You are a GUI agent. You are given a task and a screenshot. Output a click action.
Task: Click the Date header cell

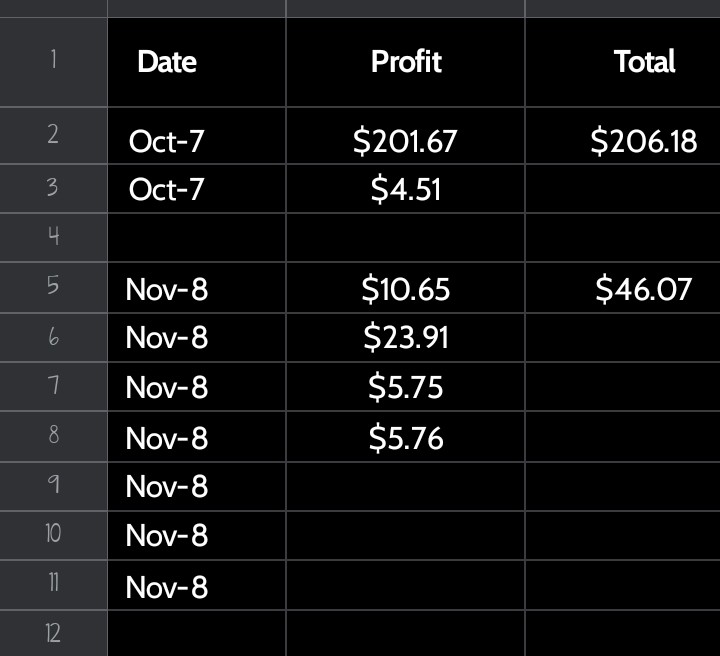(197, 62)
